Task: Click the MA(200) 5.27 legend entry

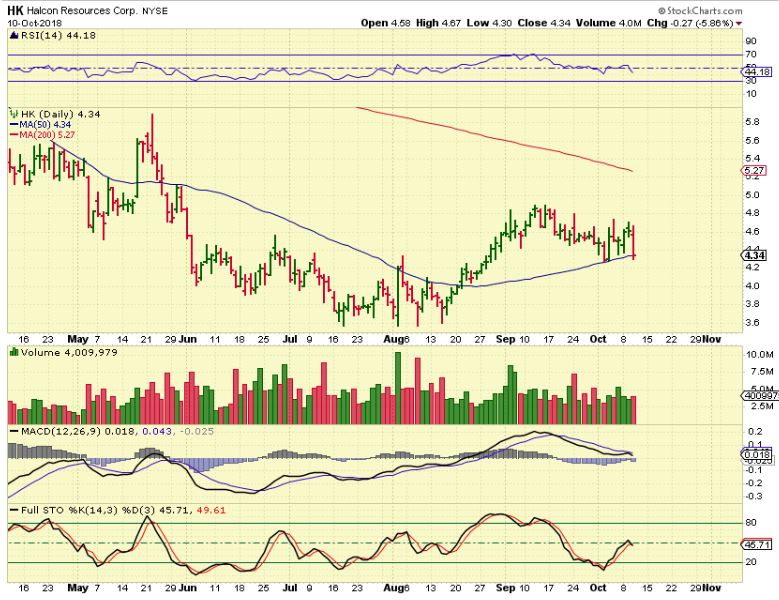Action: [42, 135]
